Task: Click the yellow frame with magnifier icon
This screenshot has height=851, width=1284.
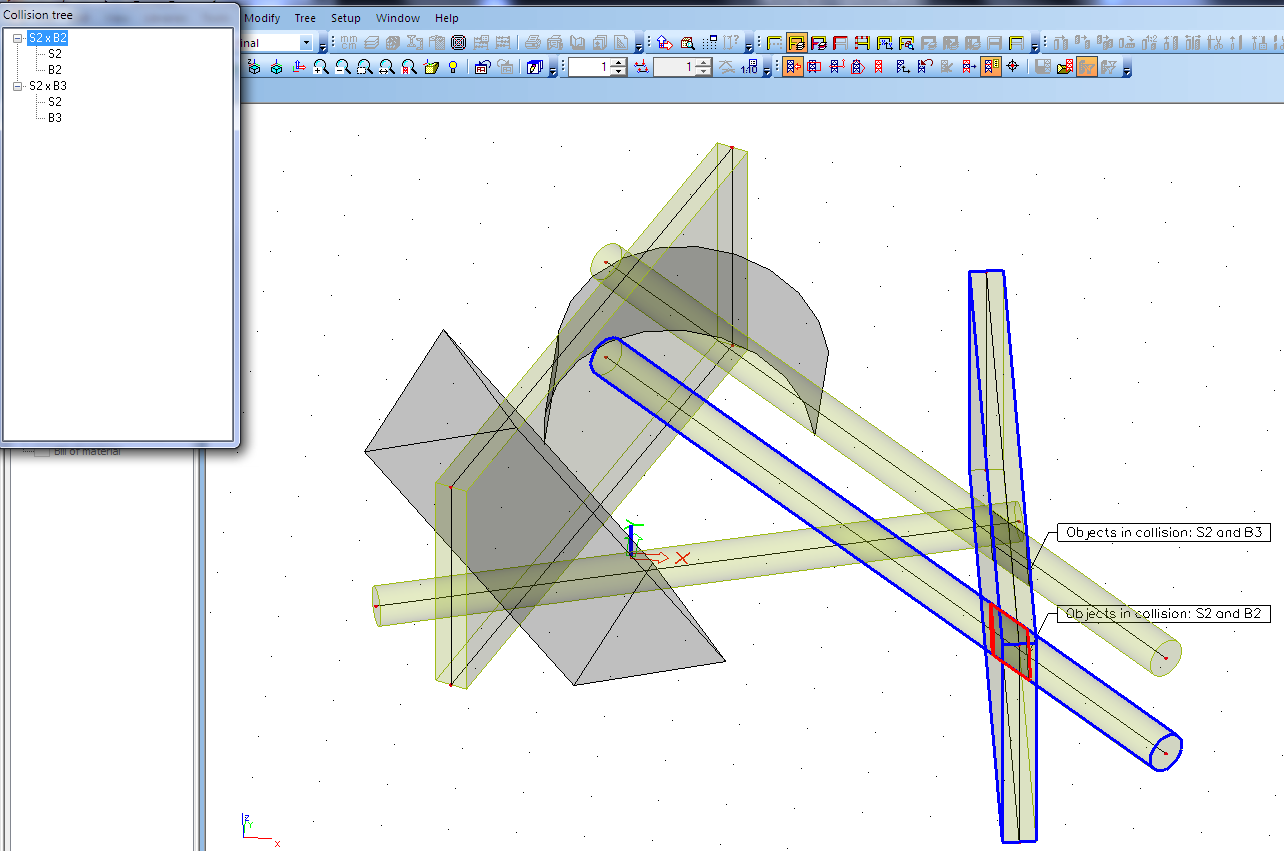Action: [907, 43]
